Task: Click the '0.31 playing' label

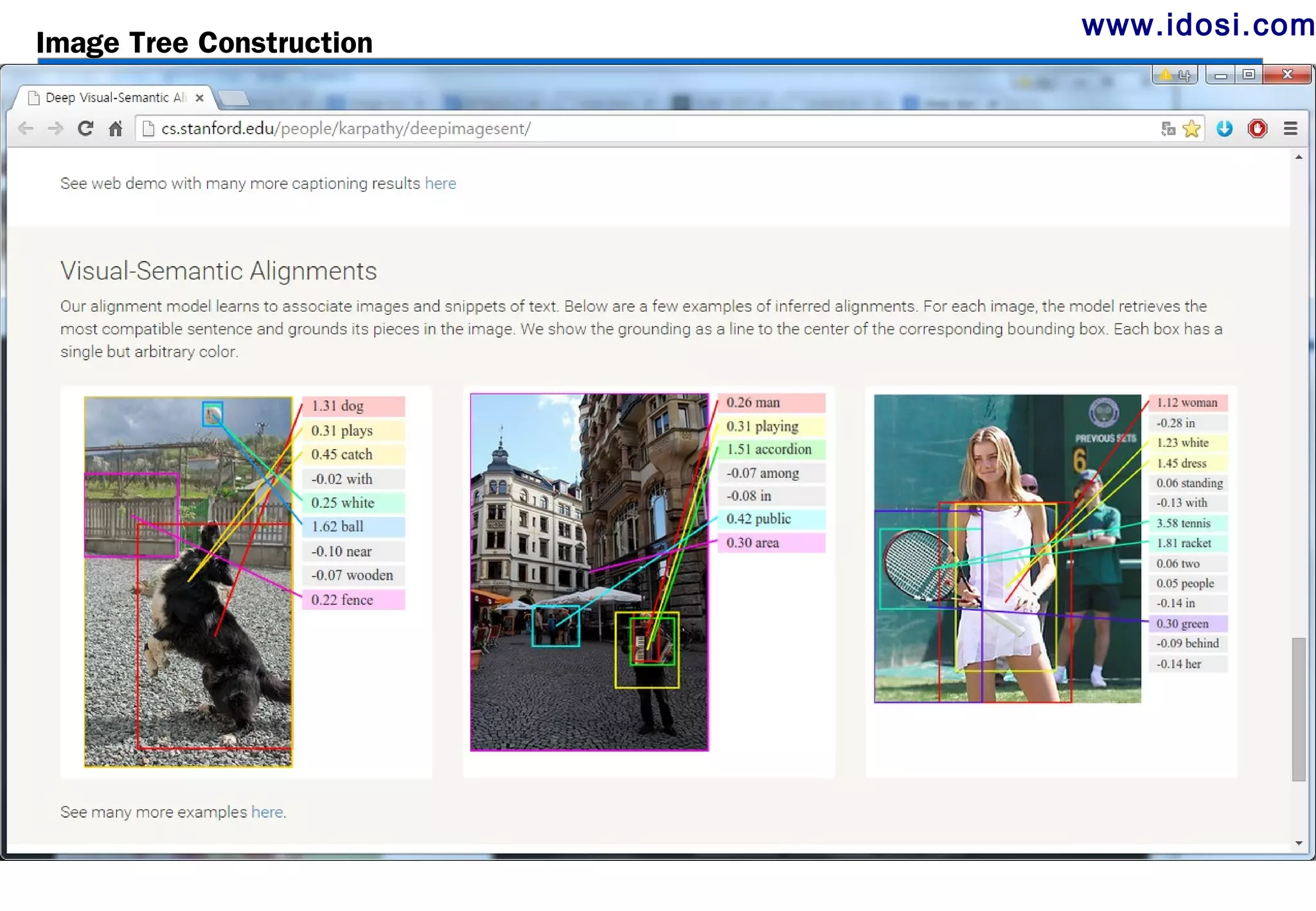Action: click(x=771, y=426)
